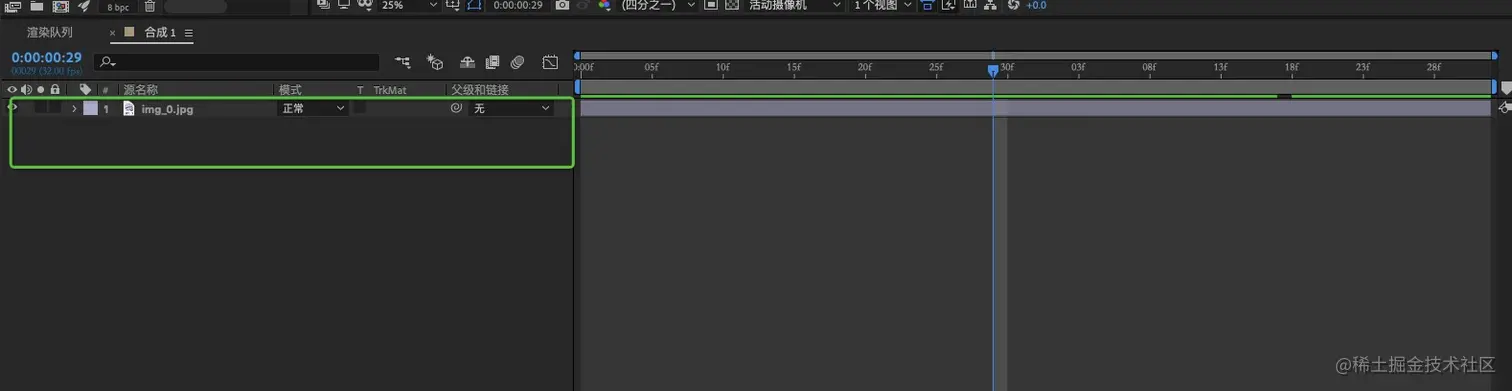Toggle pixel aspect ratio correction icon

click(927, 5)
